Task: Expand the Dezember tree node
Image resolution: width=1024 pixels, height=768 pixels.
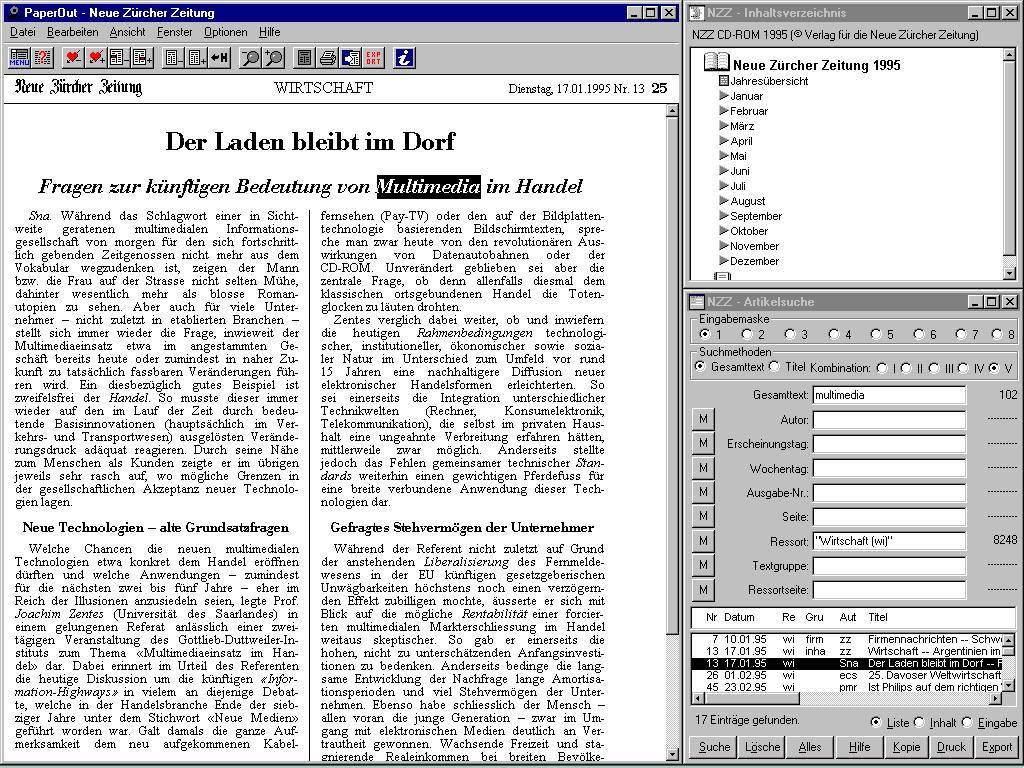Action: 725,261
